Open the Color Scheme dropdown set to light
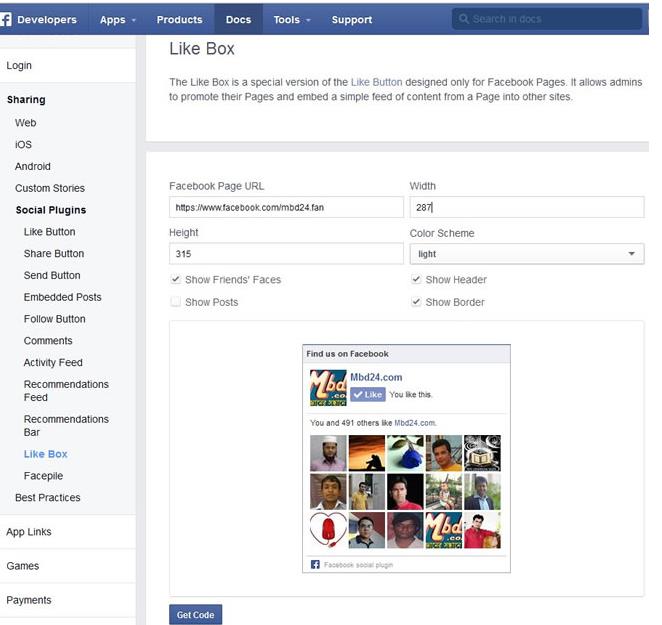 [527, 254]
